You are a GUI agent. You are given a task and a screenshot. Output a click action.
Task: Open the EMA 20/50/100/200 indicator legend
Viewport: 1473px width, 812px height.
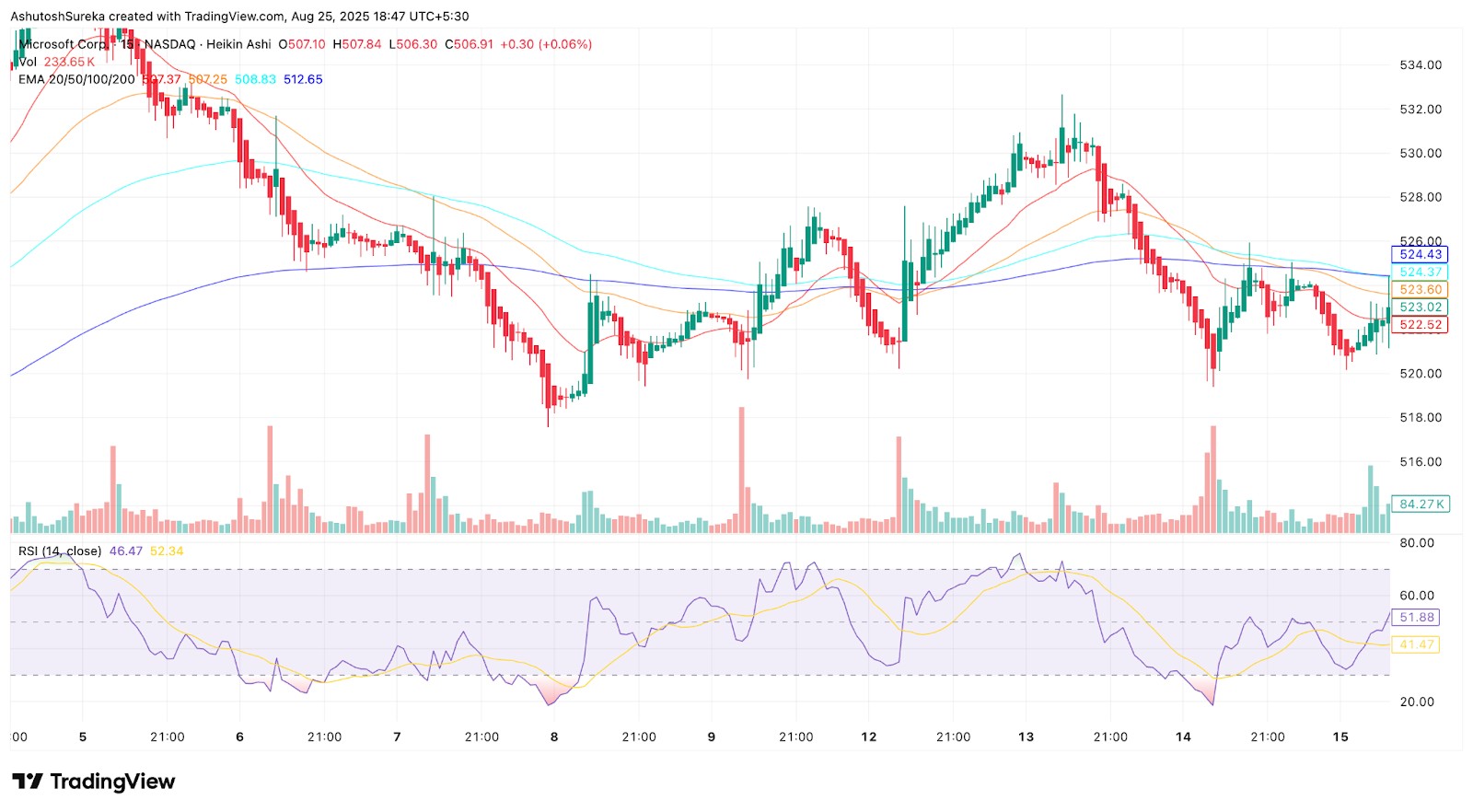76,79
